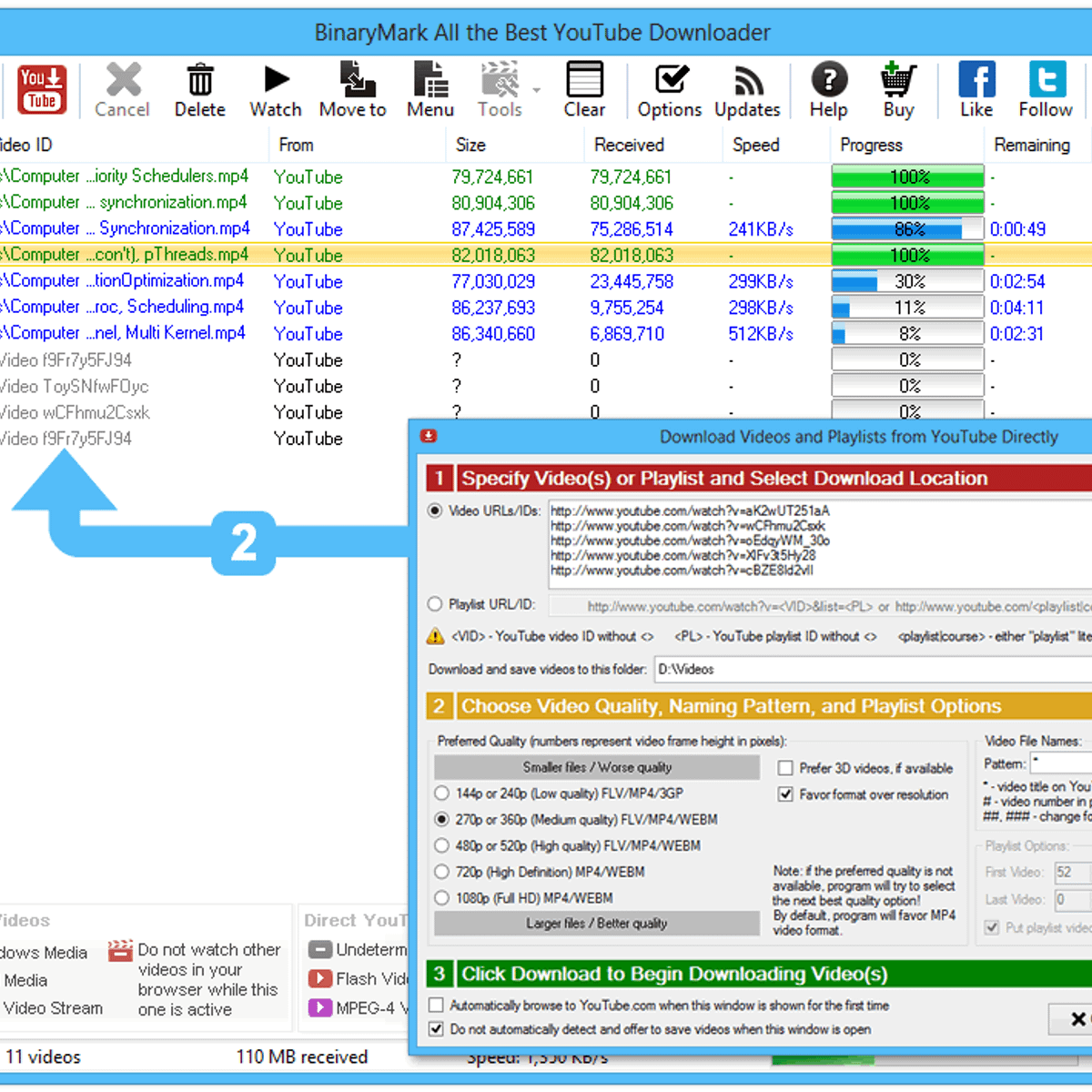
Task: Click the 11% progress bar
Action: [x=908, y=308]
